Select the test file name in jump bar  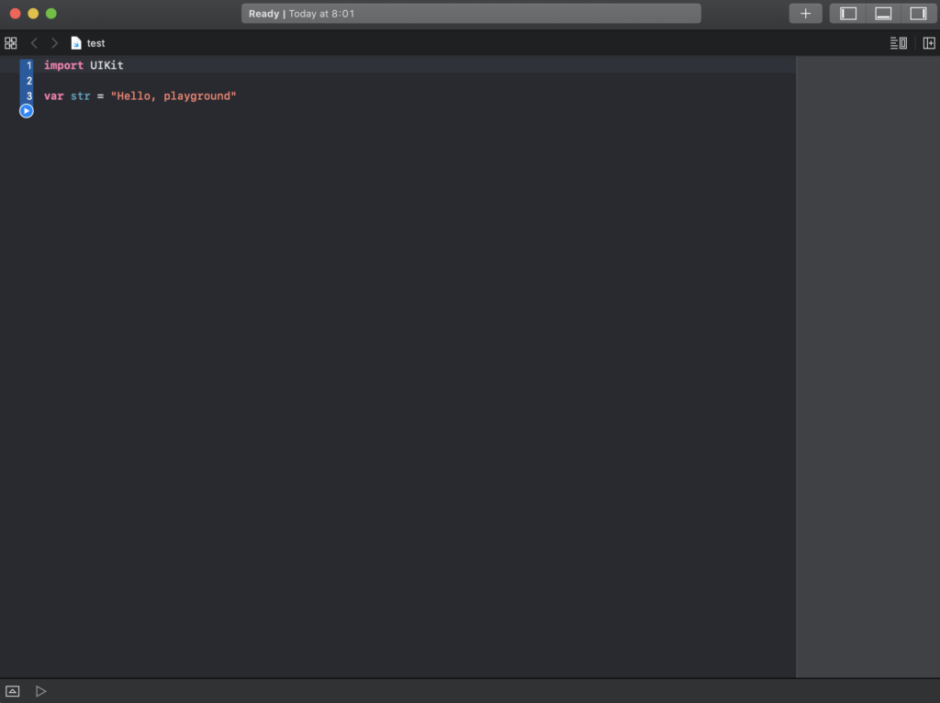(95, 43)
